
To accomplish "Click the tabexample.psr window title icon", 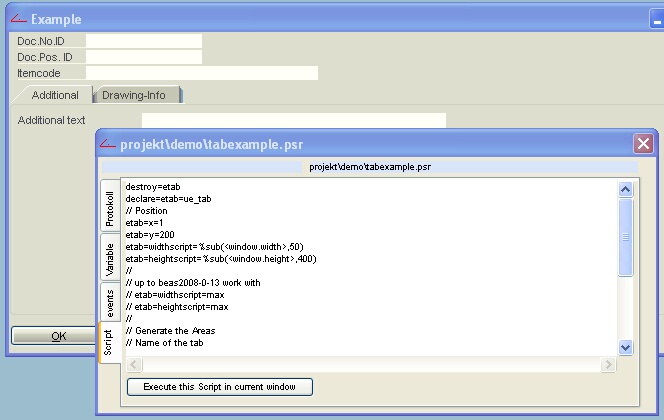I will [x=106, y=143].
